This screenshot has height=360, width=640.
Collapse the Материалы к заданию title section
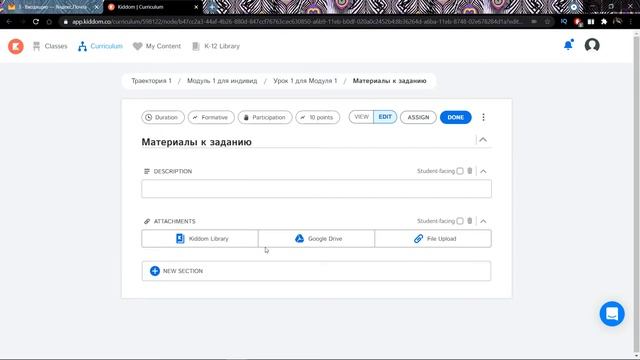[483, 140]
